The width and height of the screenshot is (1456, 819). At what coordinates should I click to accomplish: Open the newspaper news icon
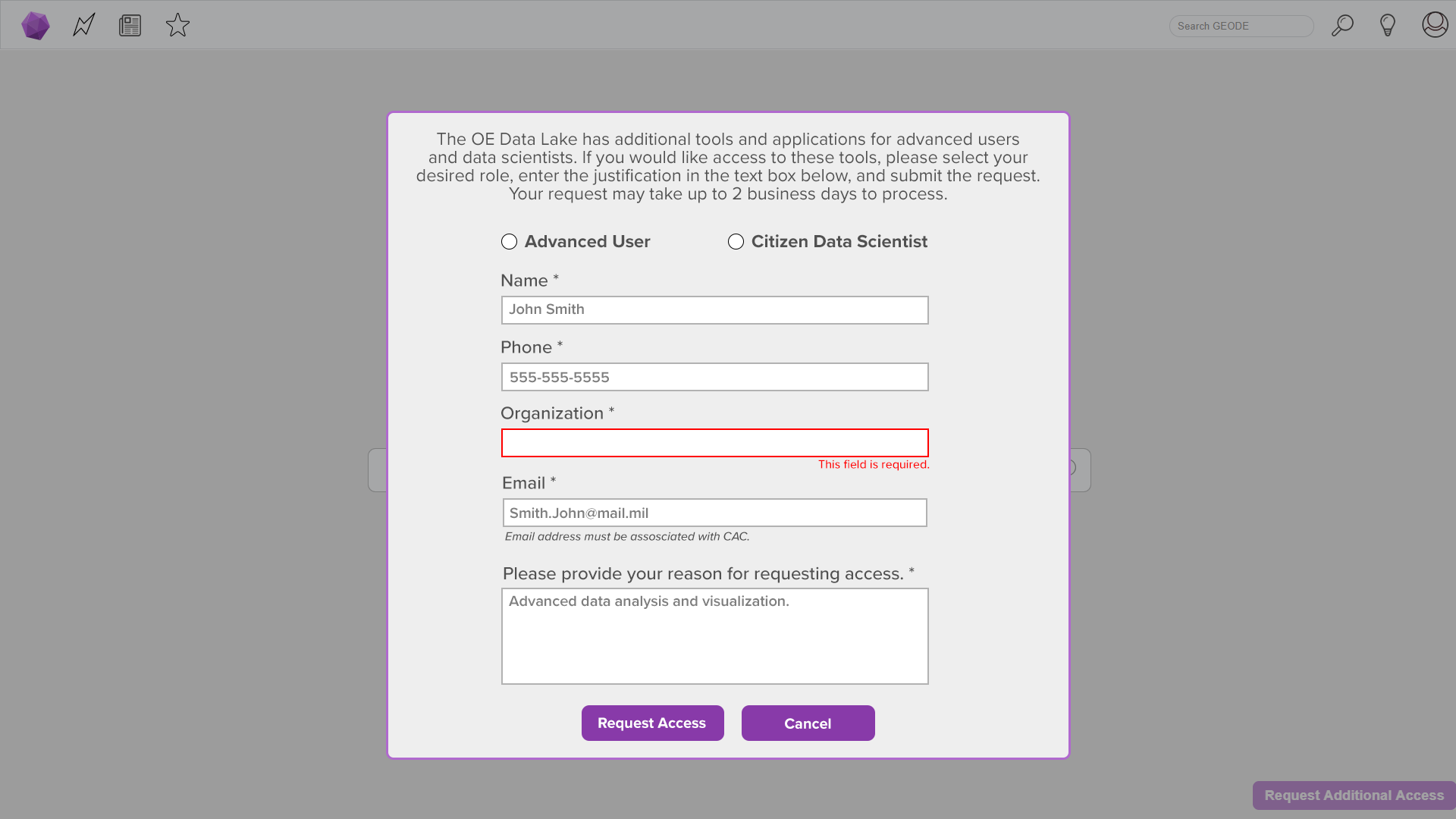(130, 26)
